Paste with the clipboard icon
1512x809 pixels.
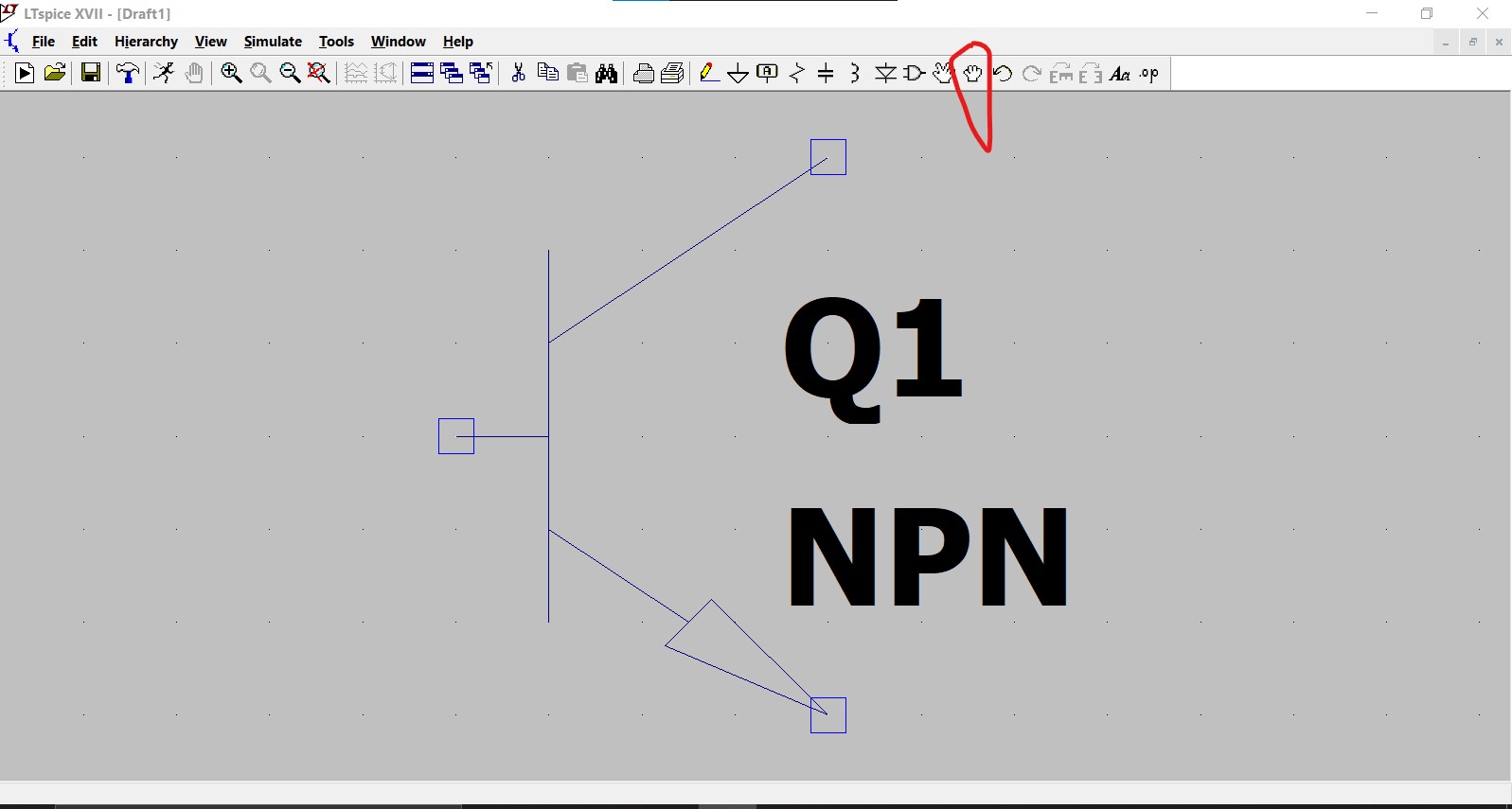(577, 74)
